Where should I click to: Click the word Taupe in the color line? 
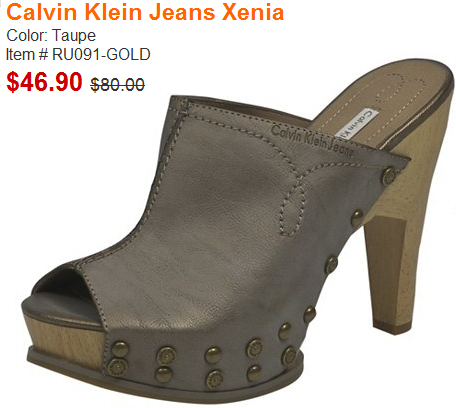[x=74, y=36]
